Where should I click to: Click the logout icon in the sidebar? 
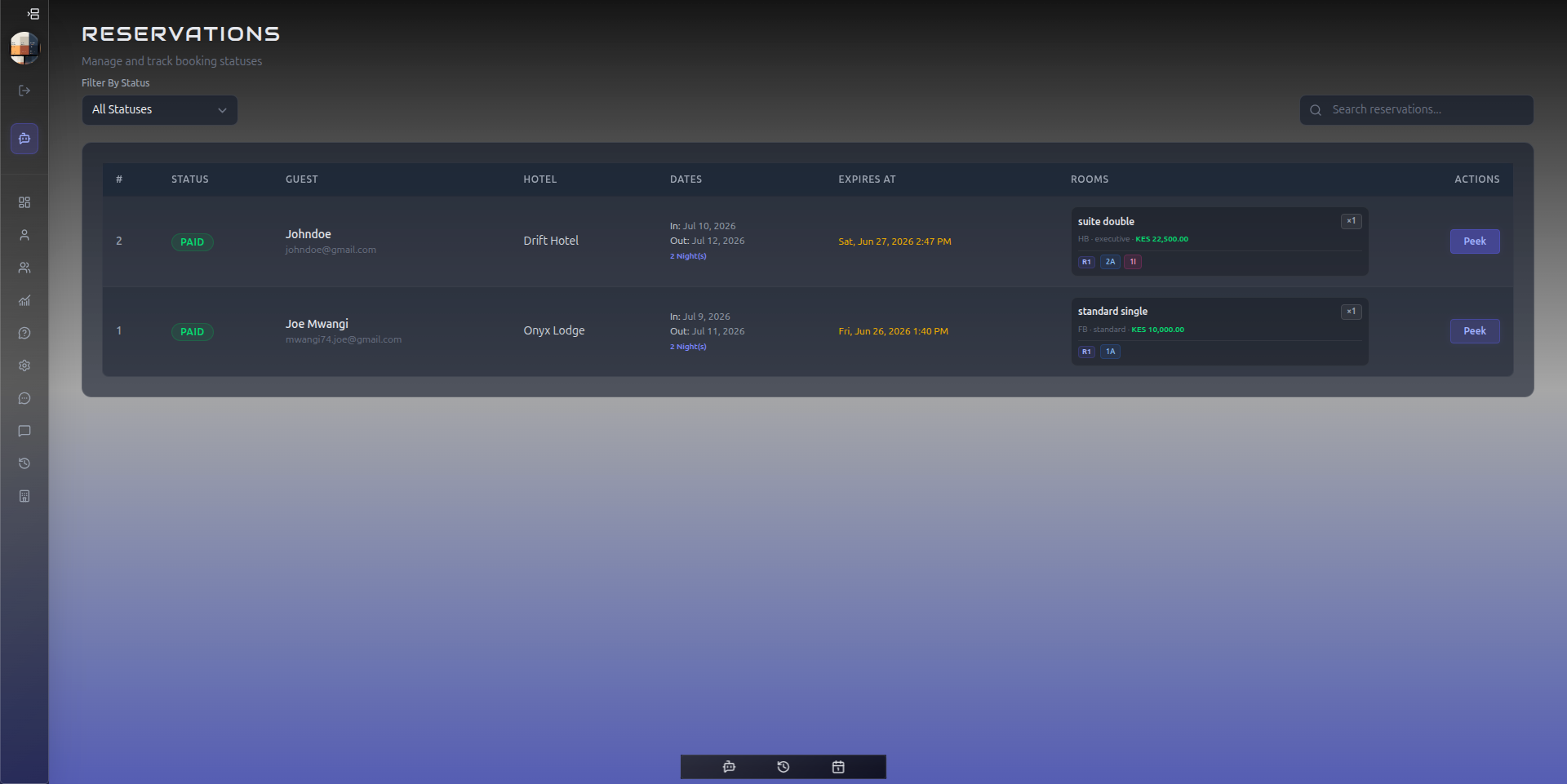24,91
